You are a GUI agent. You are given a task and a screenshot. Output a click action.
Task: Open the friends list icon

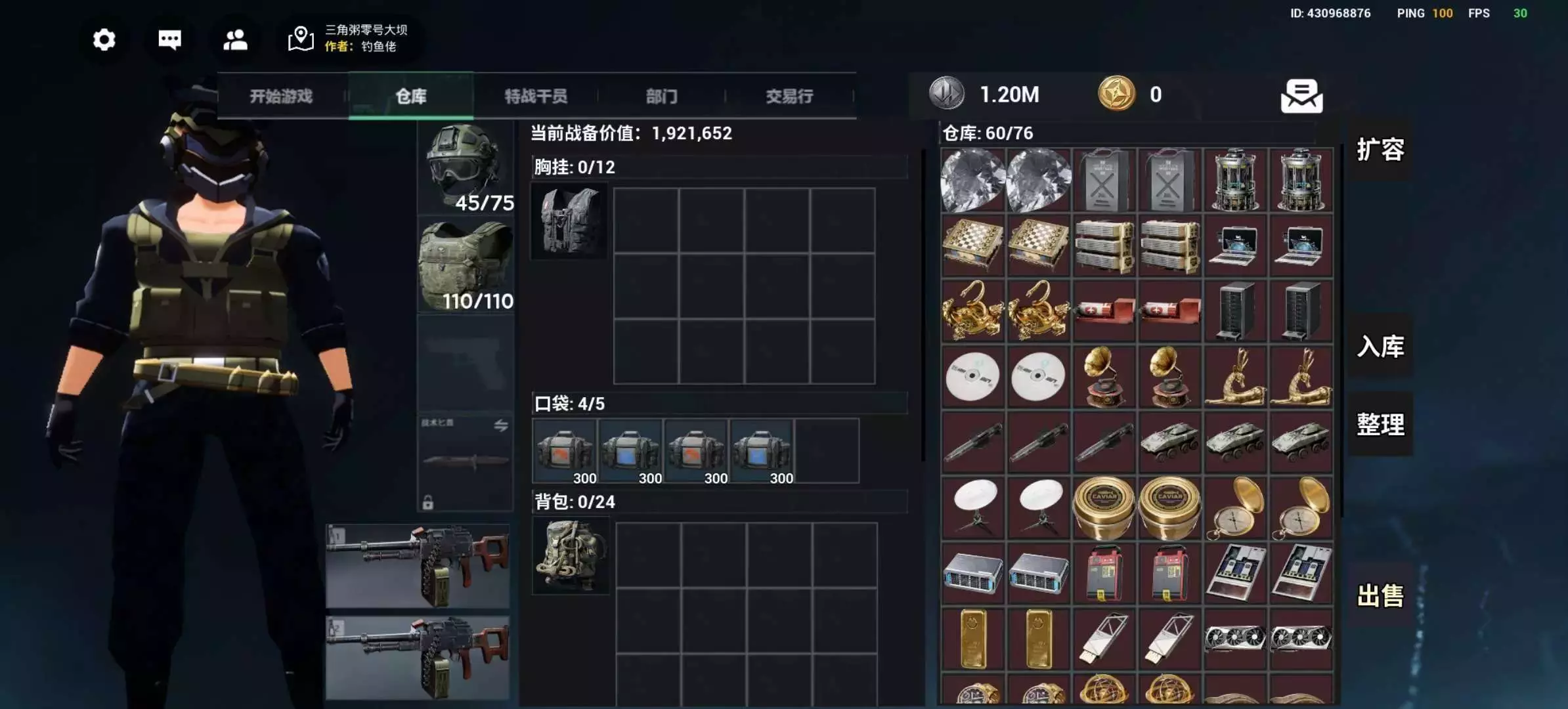tap(235, 40)
